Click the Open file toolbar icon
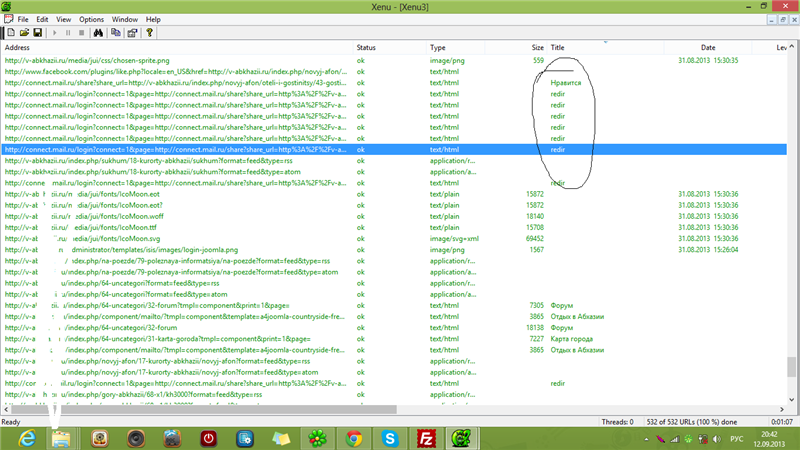The width and height of the screenshot is (800, 450). 22,32
